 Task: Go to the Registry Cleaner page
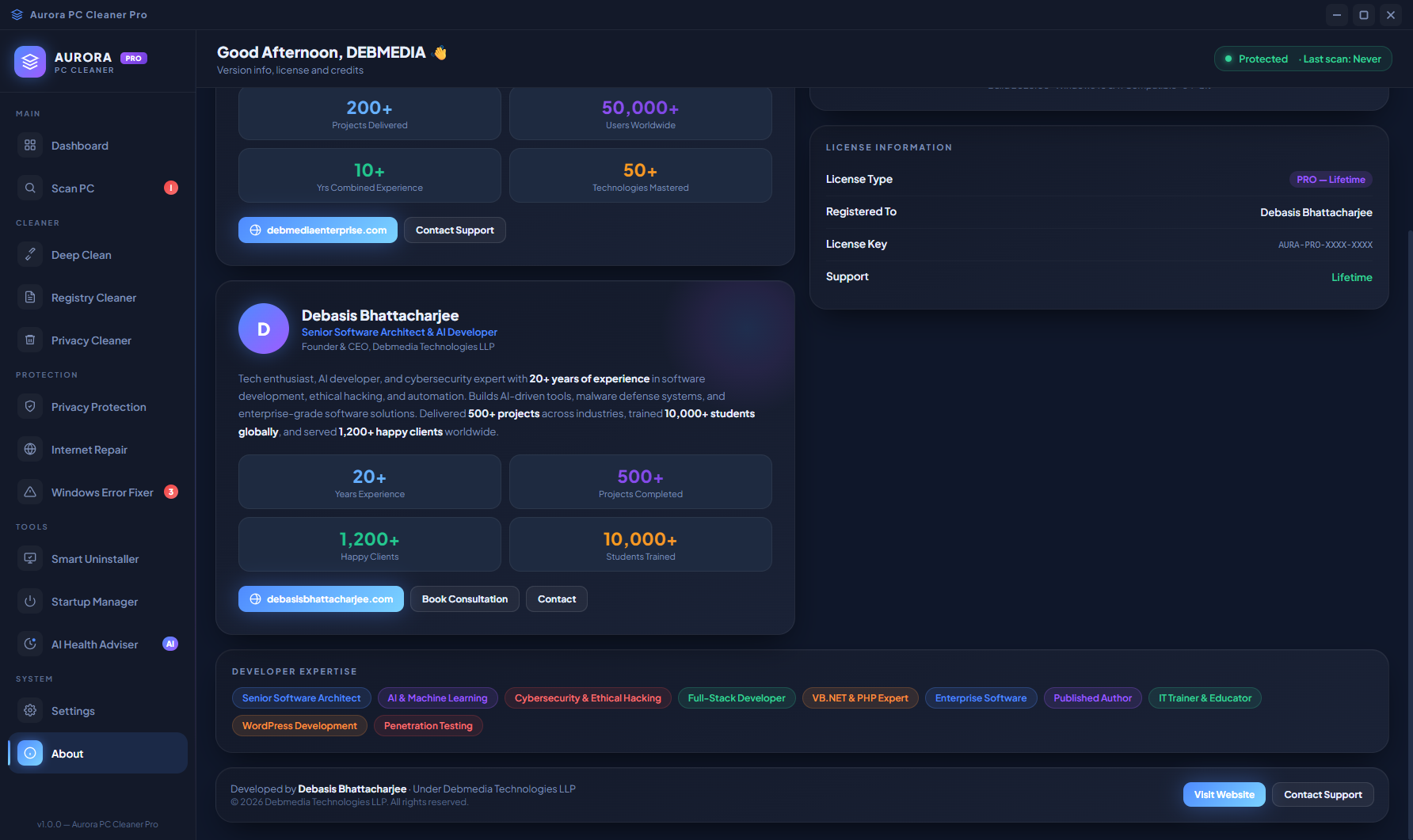(98, 297)
